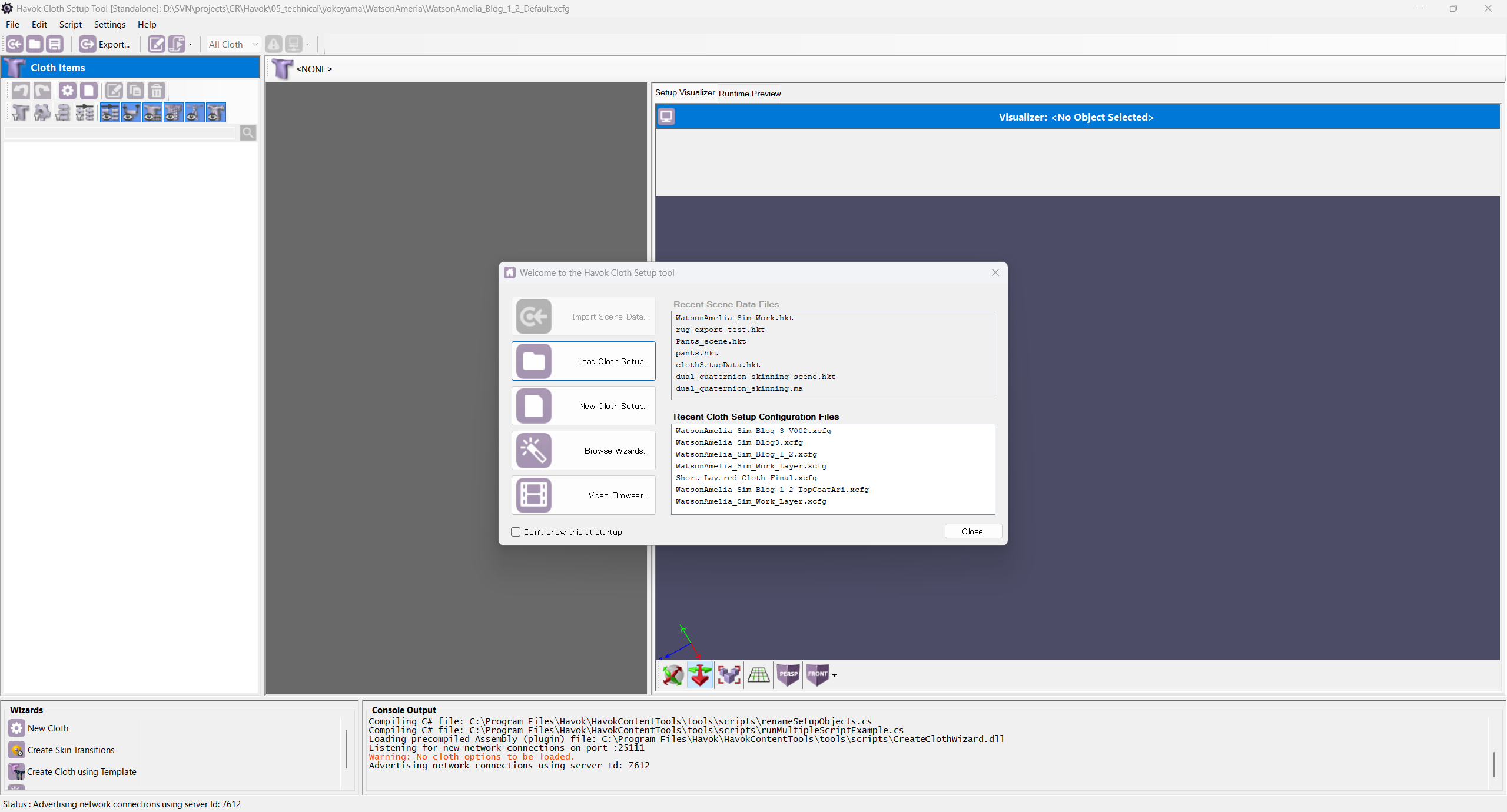Screen dimensions: 1507x812
Task: Check Don't show this at startup
Action: (516, 532)
